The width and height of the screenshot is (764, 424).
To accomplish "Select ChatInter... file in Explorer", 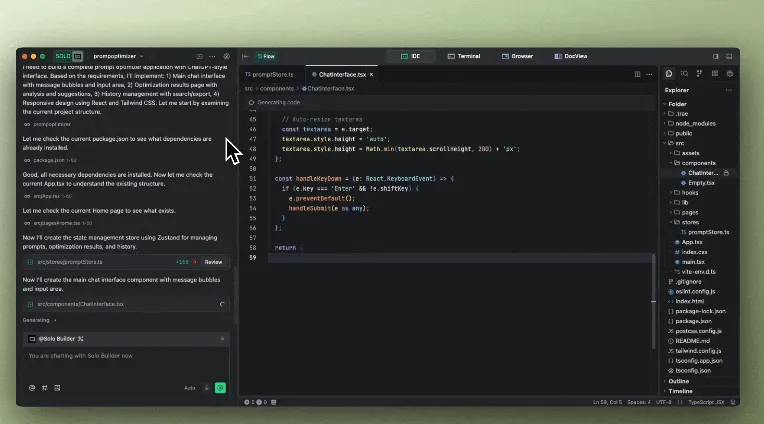I will click(703, 173).
